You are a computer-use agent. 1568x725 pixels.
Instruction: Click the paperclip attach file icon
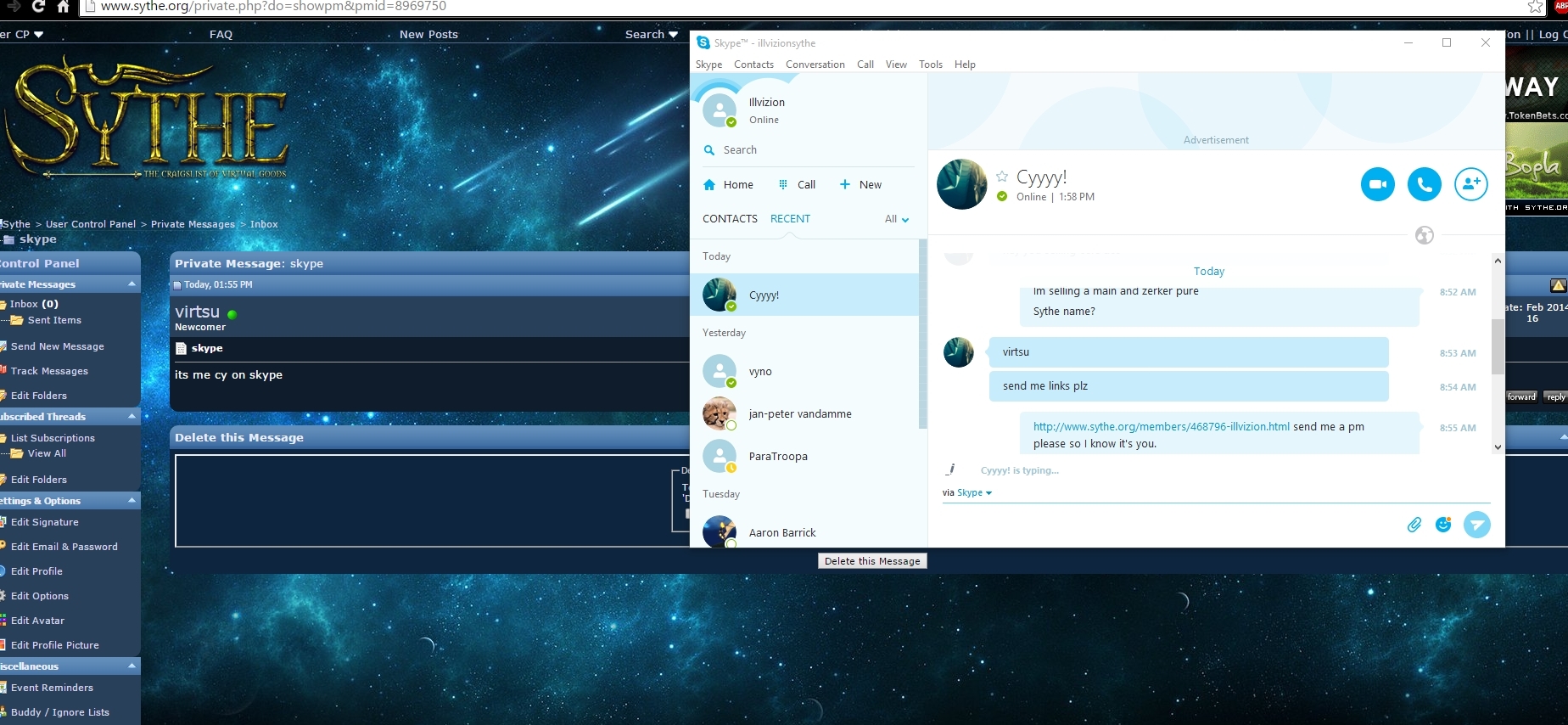[1414, 525]
